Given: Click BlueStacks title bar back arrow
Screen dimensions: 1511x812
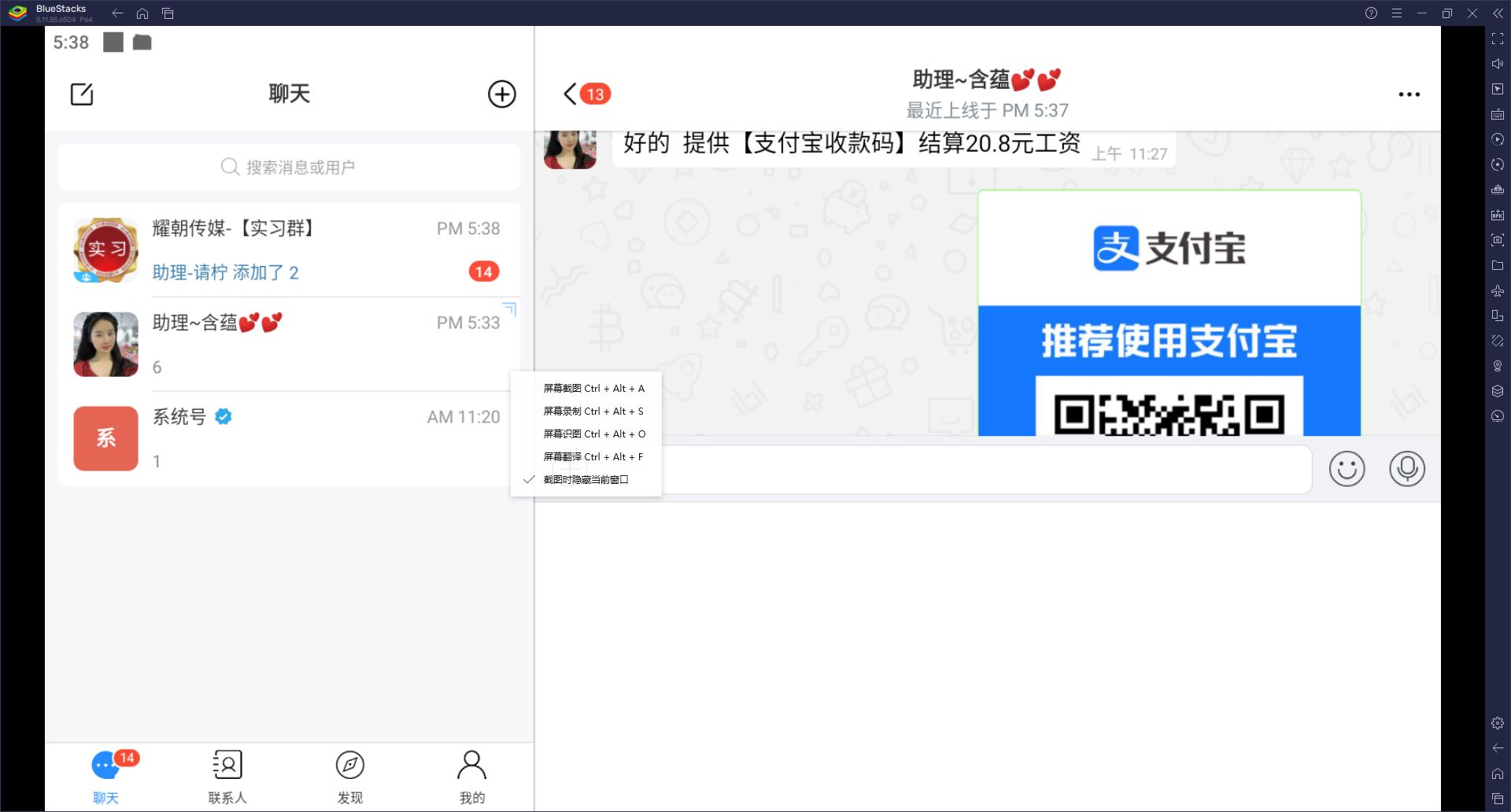Looking at the screenshot, I should 117,13.
